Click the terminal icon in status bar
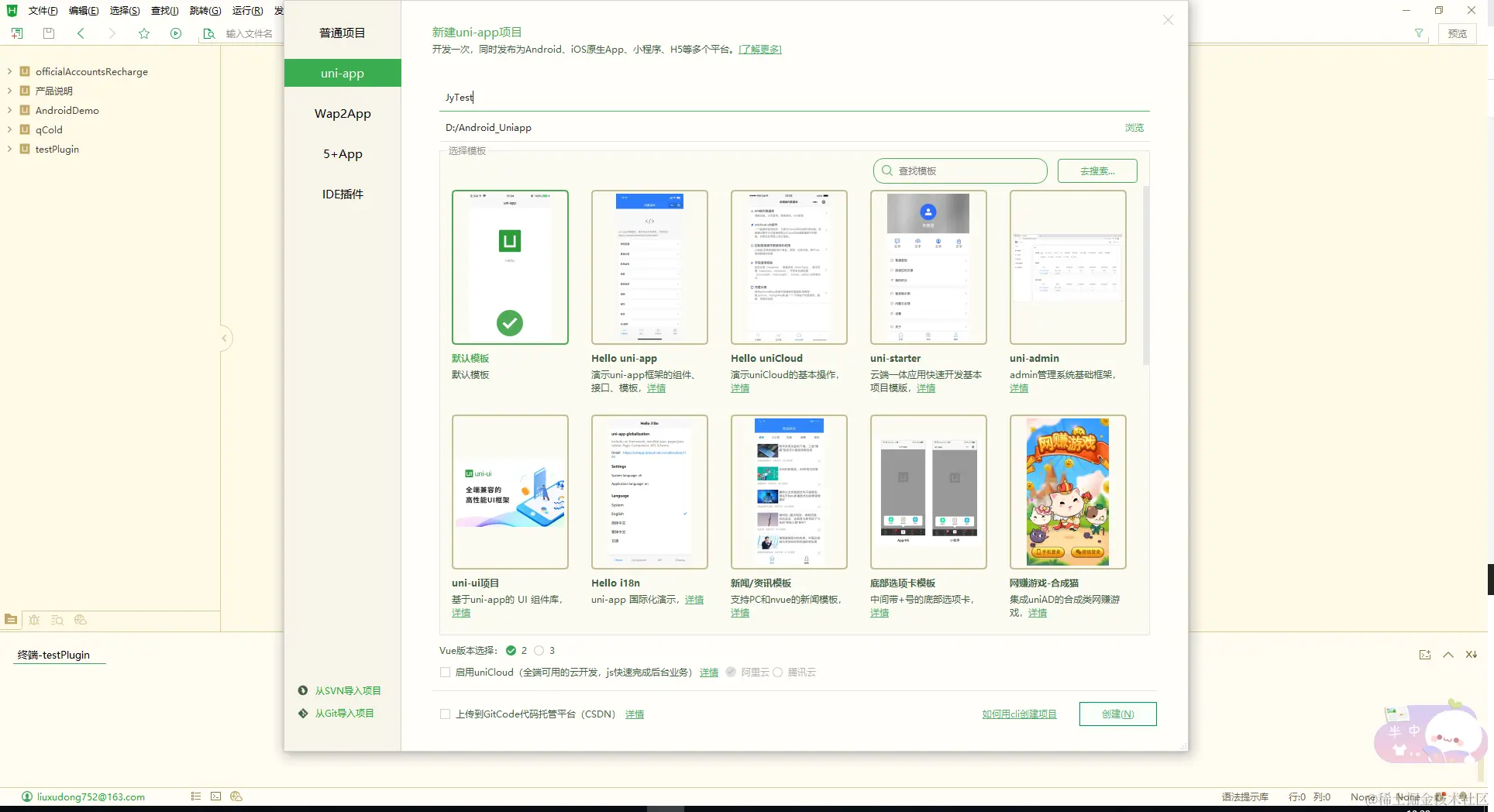This screenshot has height=812, width=1494. click(x=216, y=796)
